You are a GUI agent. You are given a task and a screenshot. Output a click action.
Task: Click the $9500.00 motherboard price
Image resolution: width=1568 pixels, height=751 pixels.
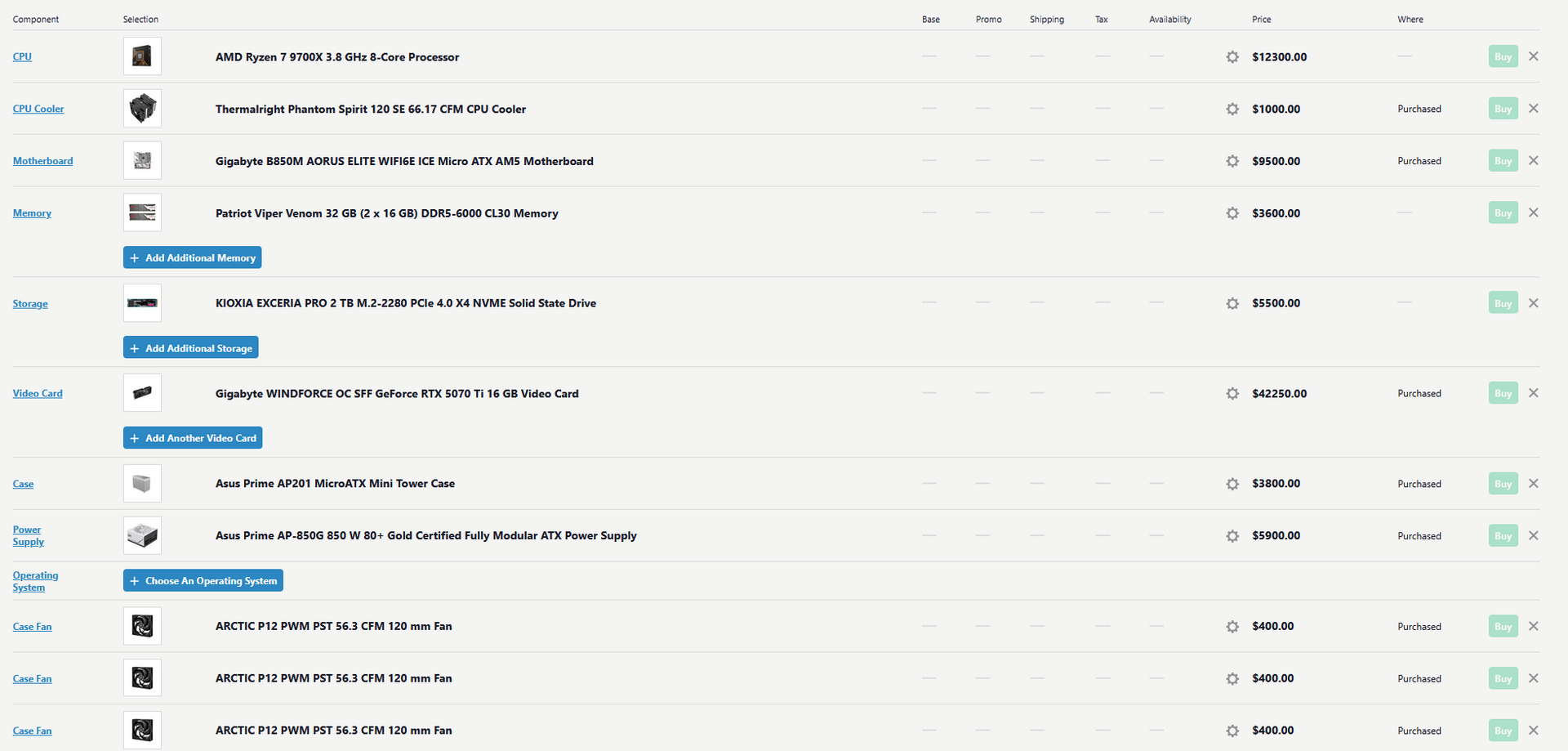(x=1276, y=161)
